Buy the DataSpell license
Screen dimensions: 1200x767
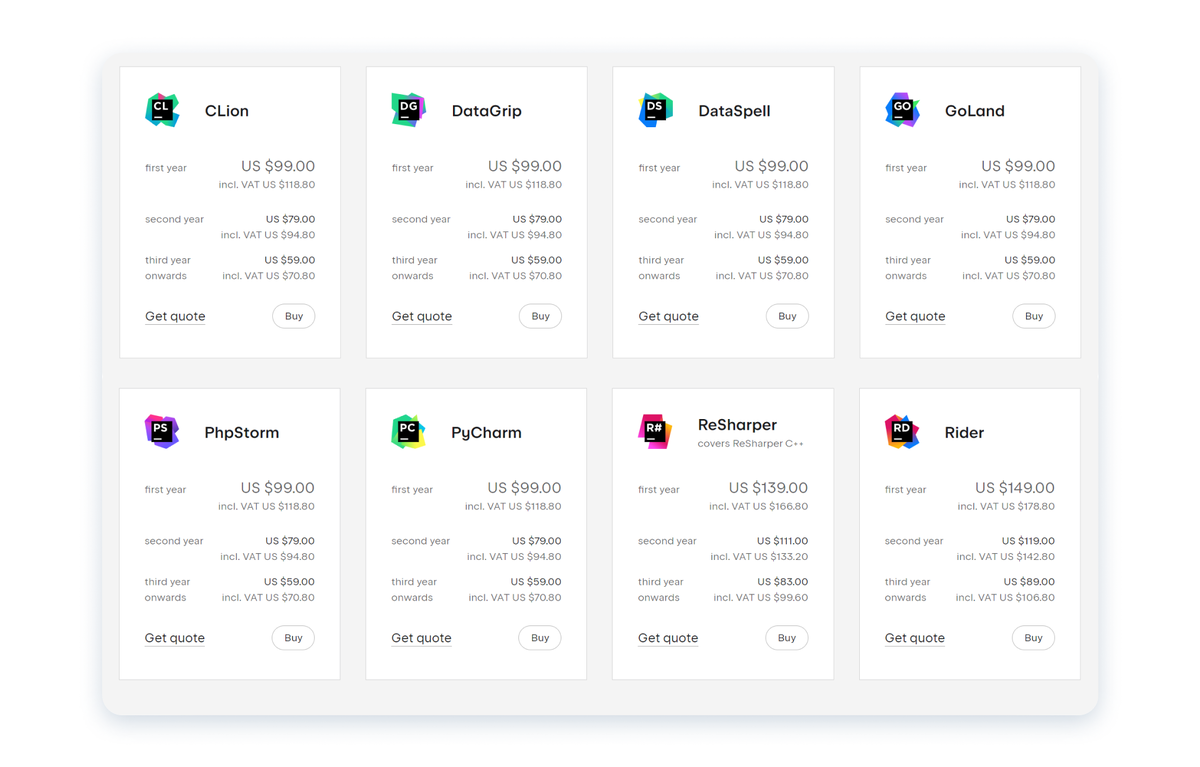point(787,316)
